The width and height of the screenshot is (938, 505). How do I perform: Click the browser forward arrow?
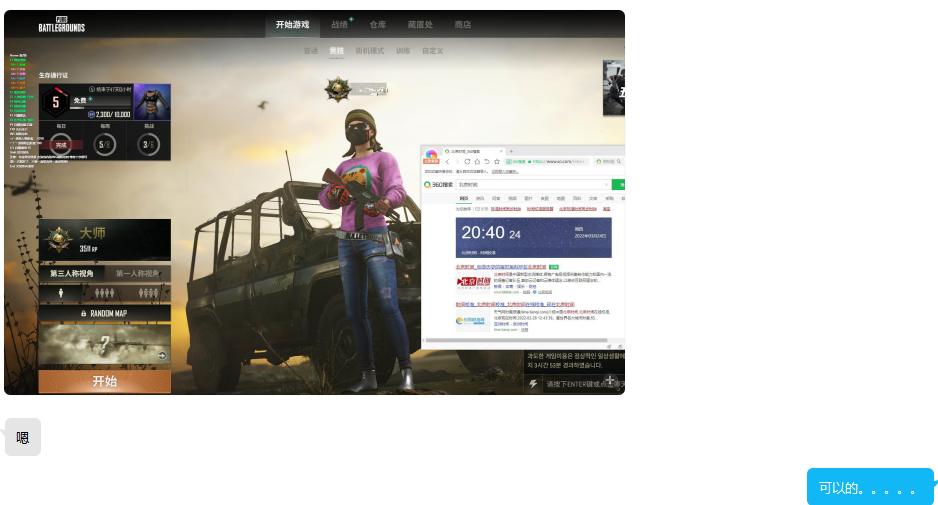pyautogui.click(x=457, y=162)
